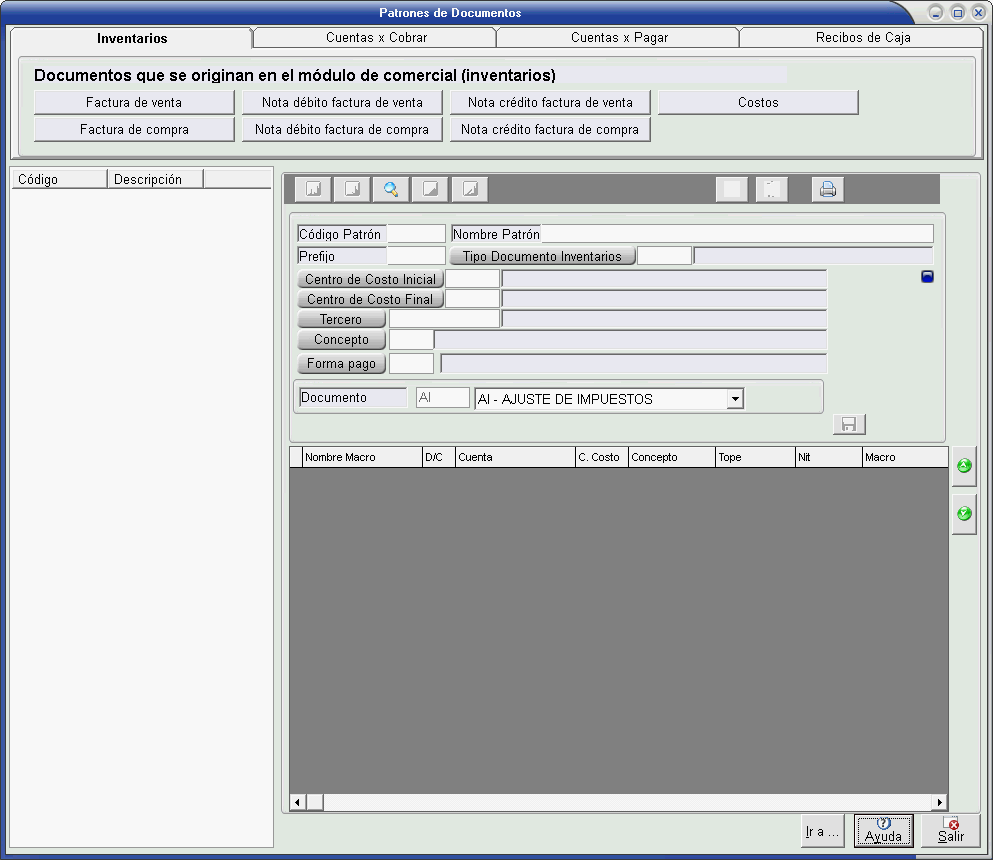Click the grid's horizontal scrollbar right arrow
This screenshot has width=993, height=860.
pyautogui.click(x=939, y=802)
